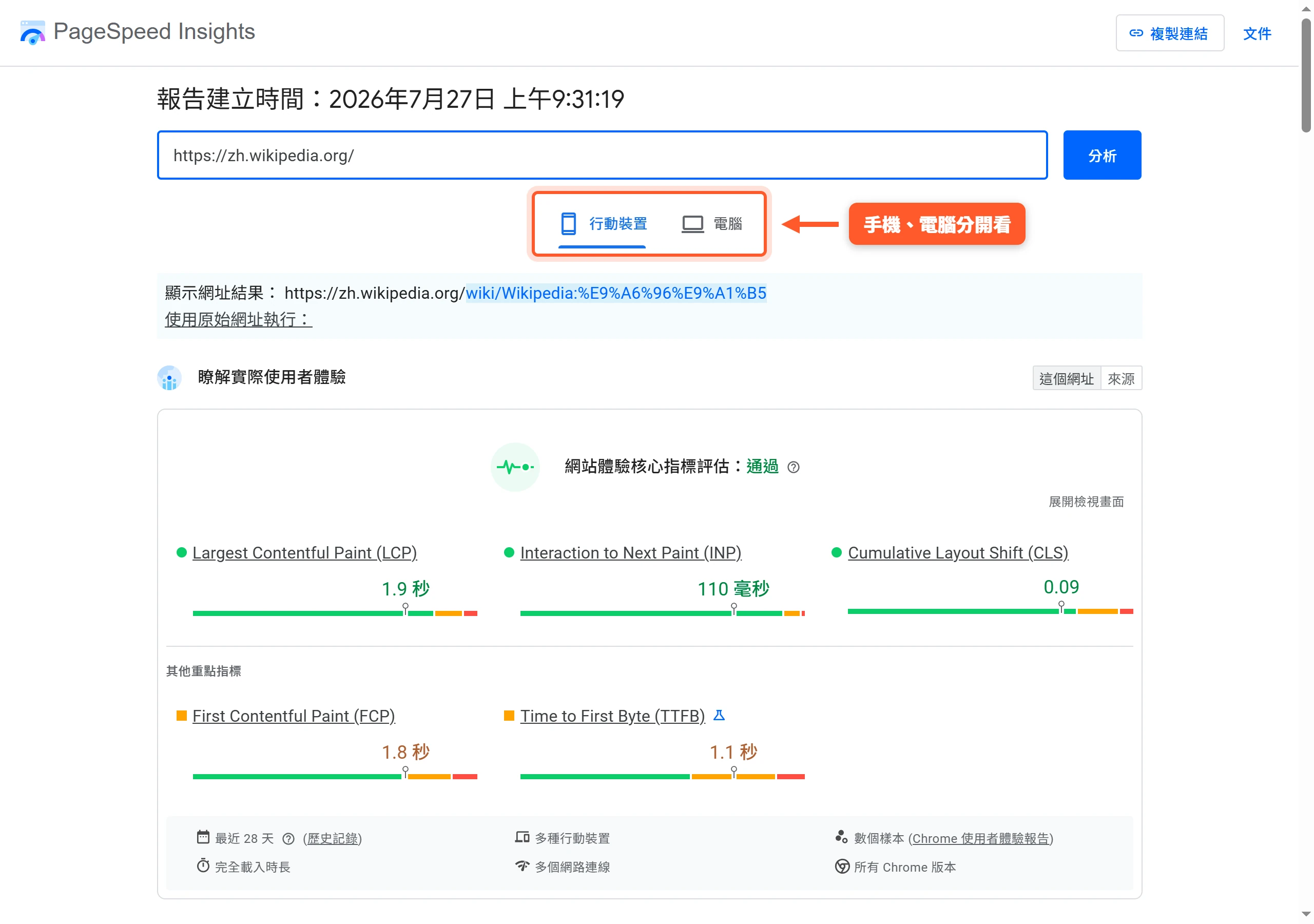Viewport: 1314px width, 924px height.
Task: Click FCP value 1.8 秒
Action: [x=405, y=752]
